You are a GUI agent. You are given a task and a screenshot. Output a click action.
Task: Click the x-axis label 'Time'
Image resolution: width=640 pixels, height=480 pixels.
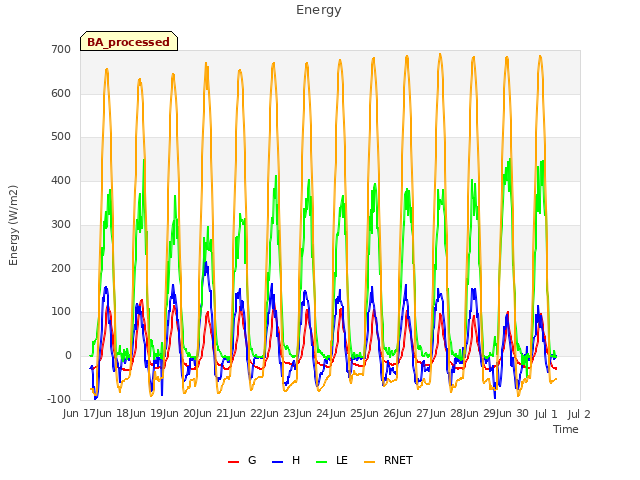pos(566,429)
